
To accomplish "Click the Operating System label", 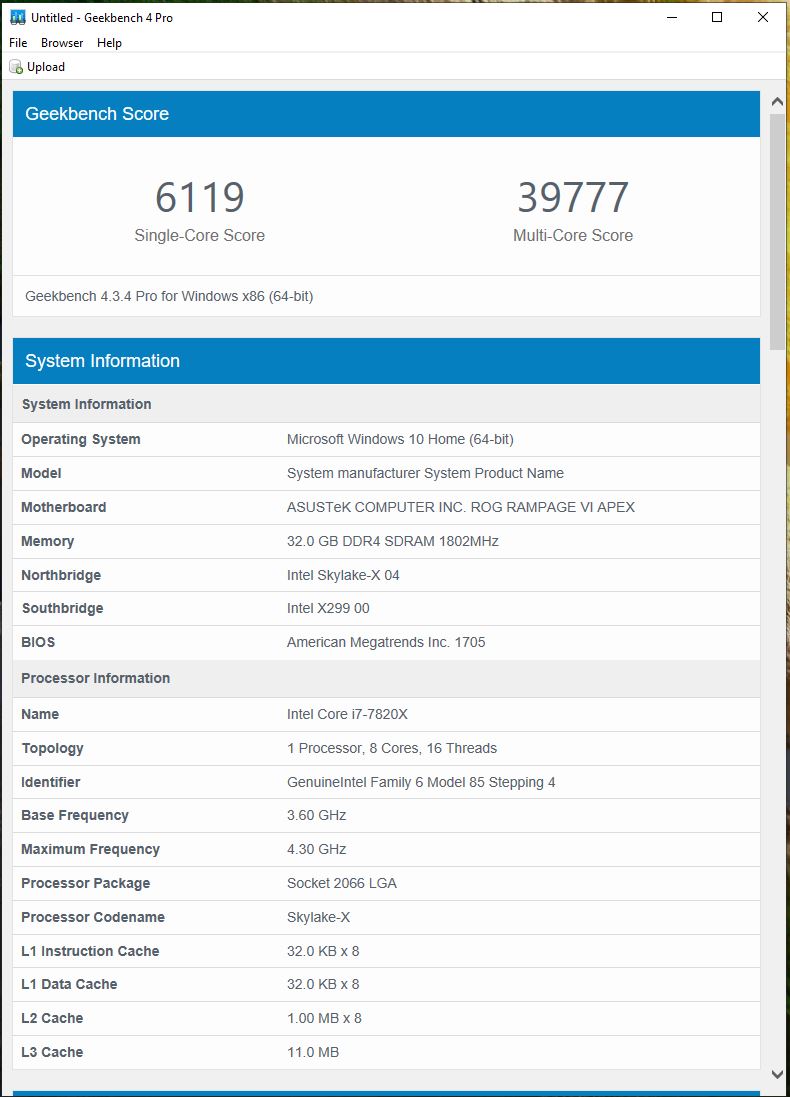I will (x=80, y=439).
